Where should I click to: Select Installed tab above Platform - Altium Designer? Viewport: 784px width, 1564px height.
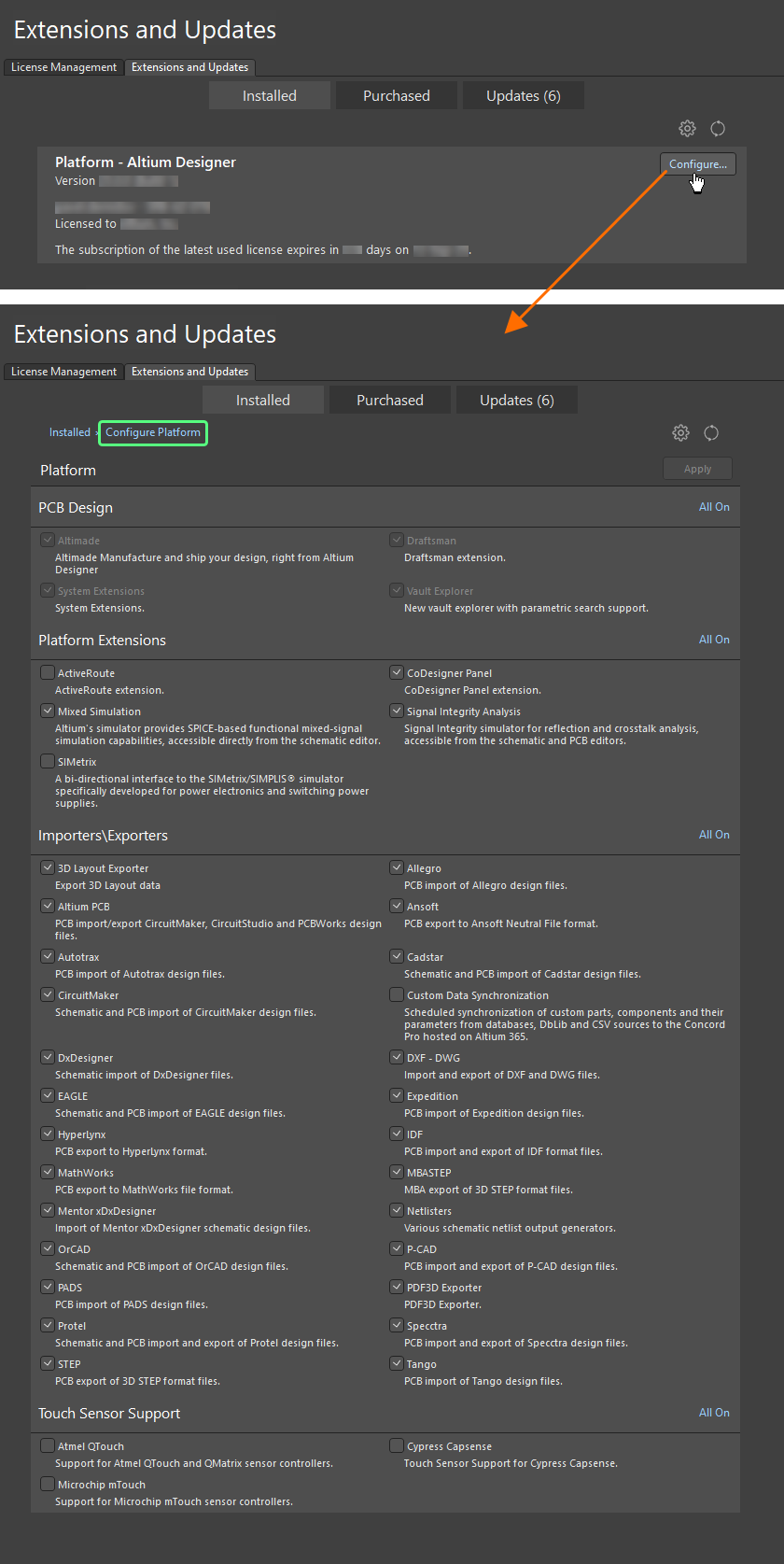coord(270,95)
